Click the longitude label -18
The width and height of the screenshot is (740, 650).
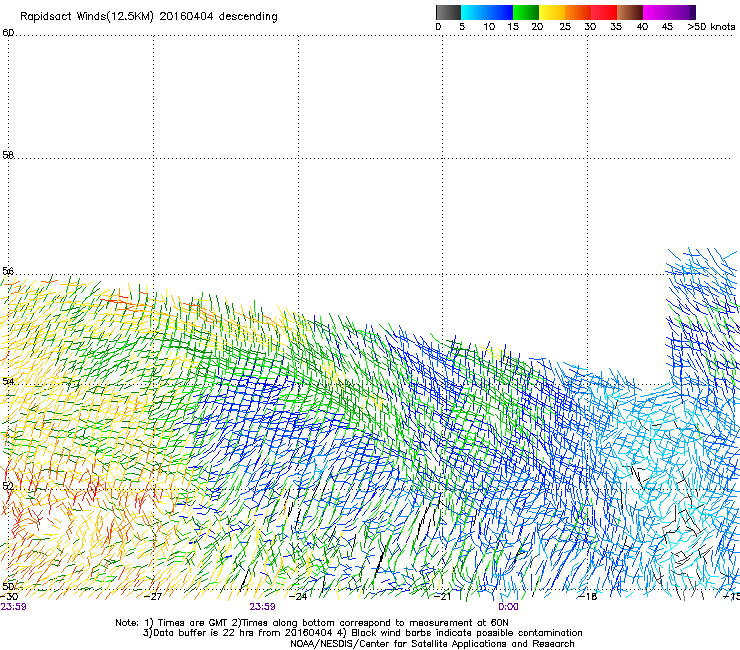pos(588,596)
